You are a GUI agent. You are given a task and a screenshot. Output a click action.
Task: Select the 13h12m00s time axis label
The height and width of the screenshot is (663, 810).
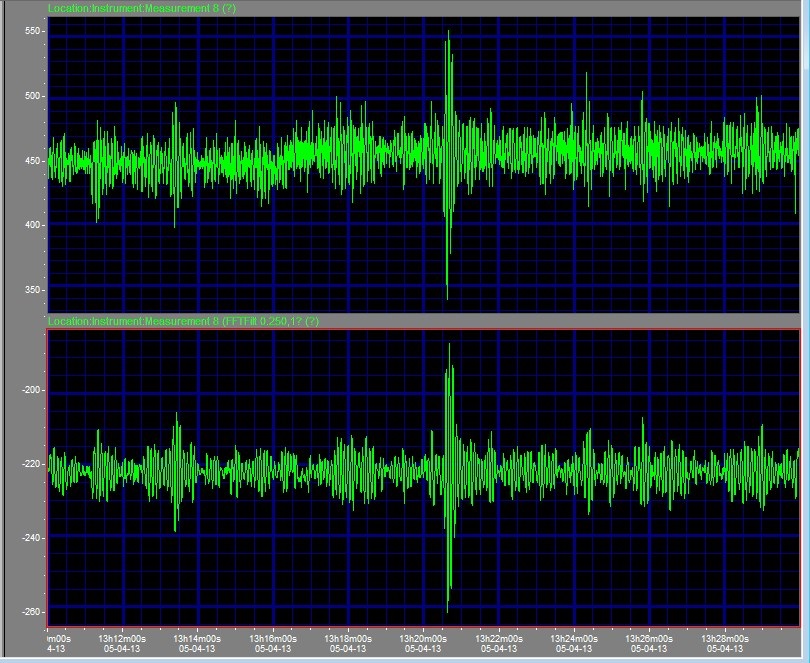coord(122,638)
